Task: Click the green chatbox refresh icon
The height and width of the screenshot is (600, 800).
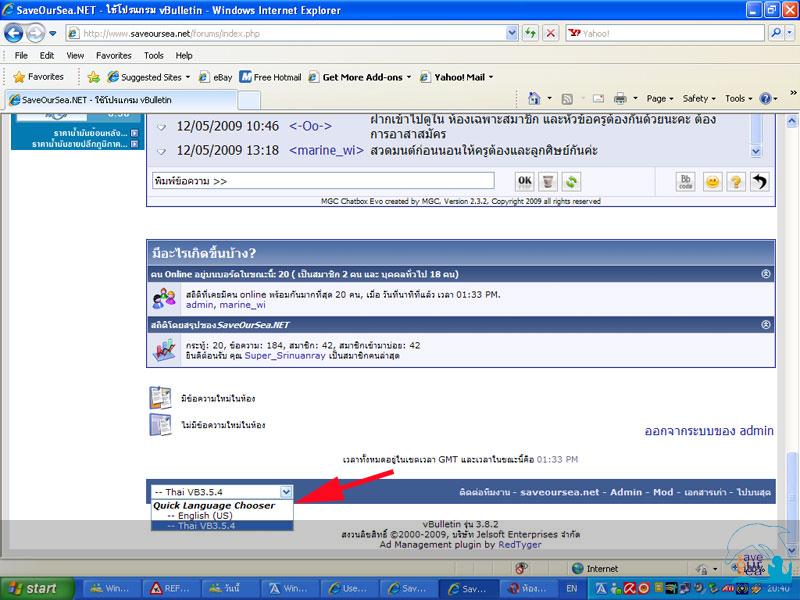Action: pos(571,181)
